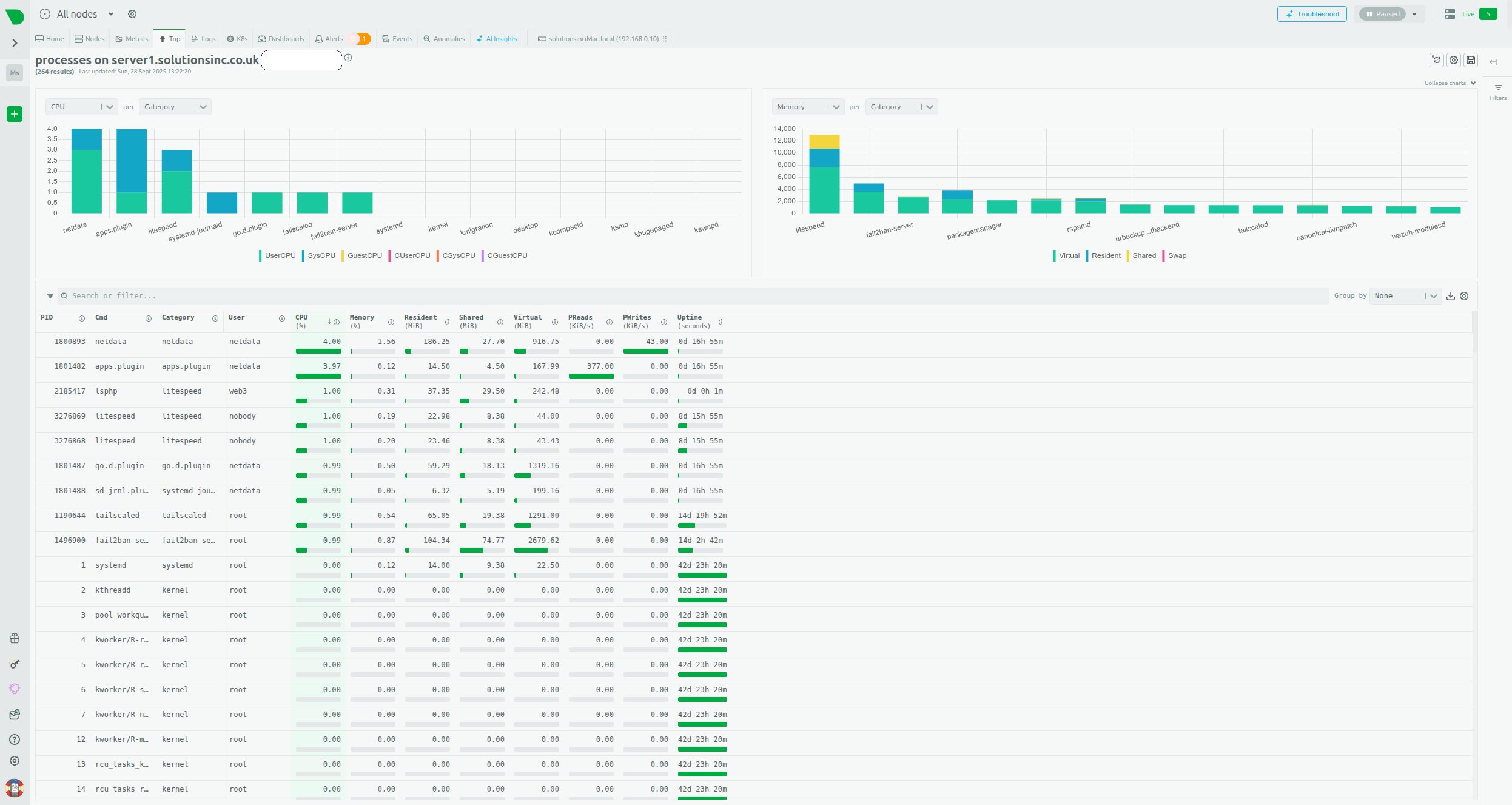Toggle the Resident series in memory legend
1512x805 pixels.
(x=1105, y=255)
